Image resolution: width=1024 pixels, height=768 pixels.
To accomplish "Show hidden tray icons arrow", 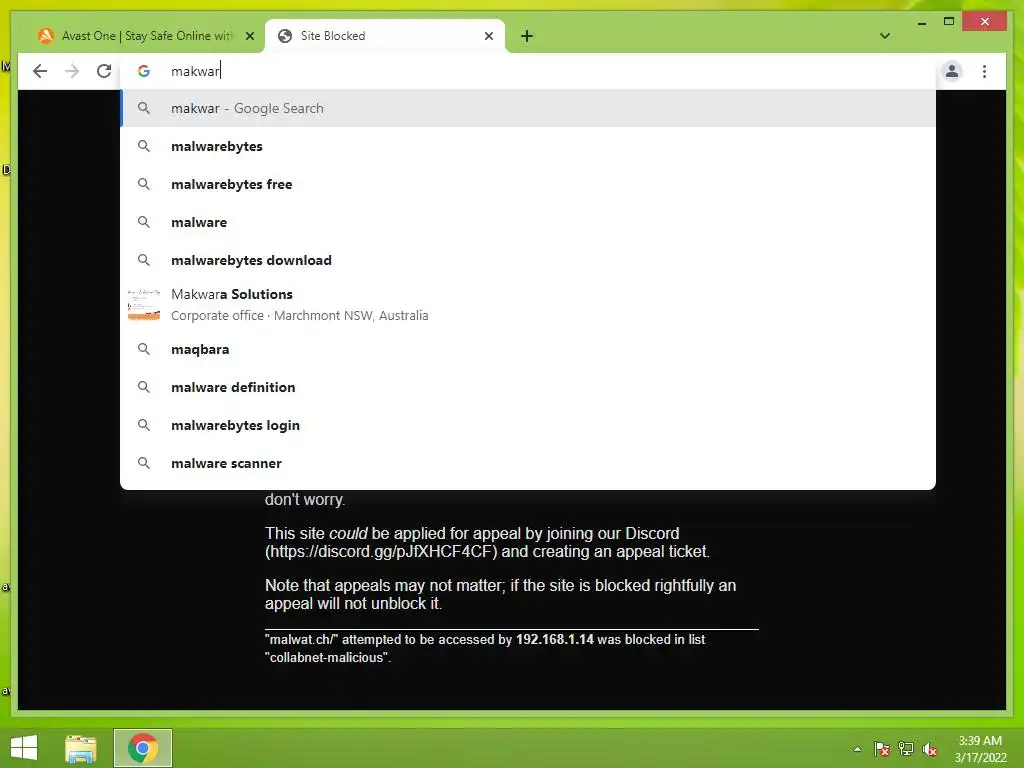I will 857,749.
